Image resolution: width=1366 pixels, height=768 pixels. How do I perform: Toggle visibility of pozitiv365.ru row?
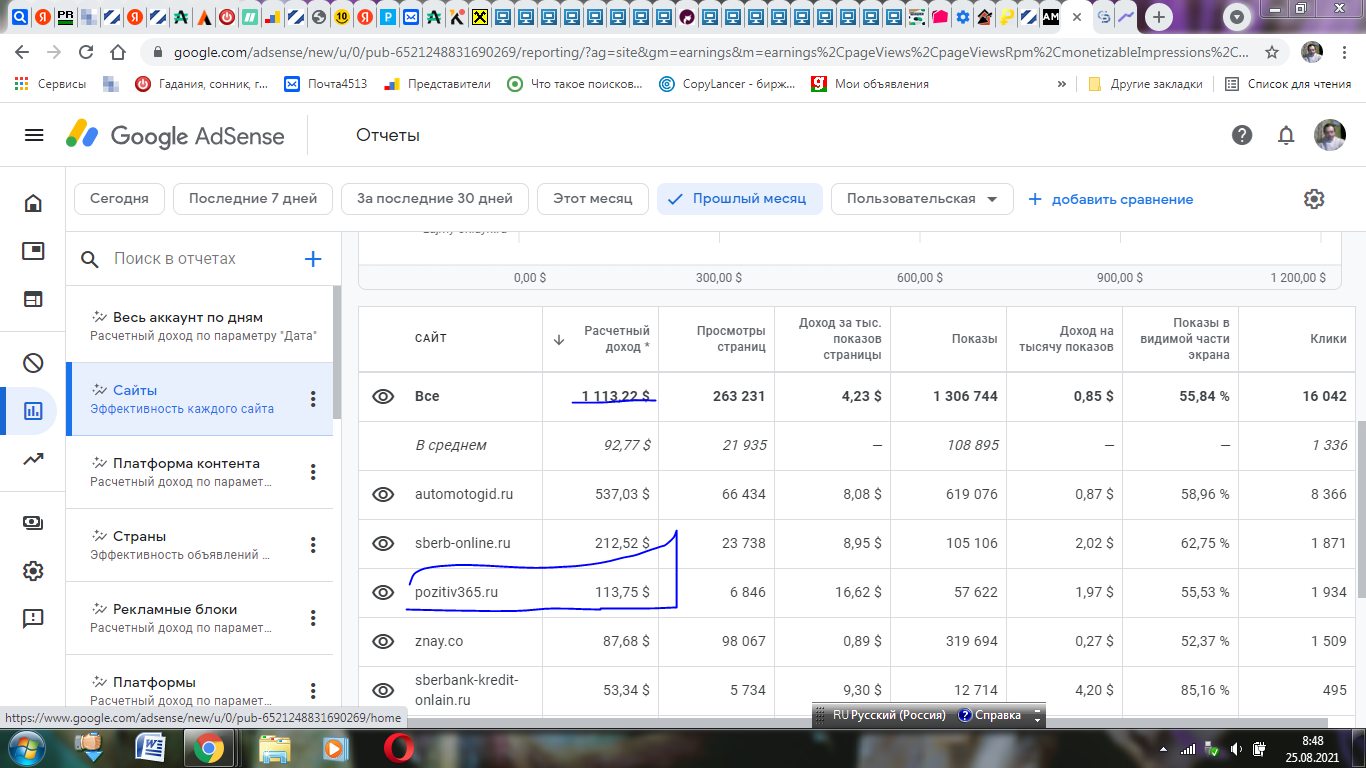tap(383, 592)
